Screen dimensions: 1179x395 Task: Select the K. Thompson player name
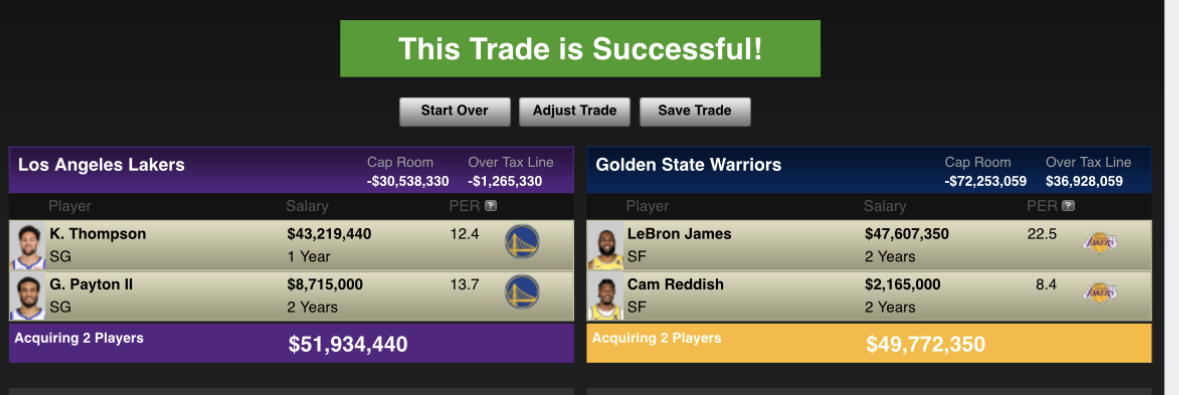pos(98,234)
